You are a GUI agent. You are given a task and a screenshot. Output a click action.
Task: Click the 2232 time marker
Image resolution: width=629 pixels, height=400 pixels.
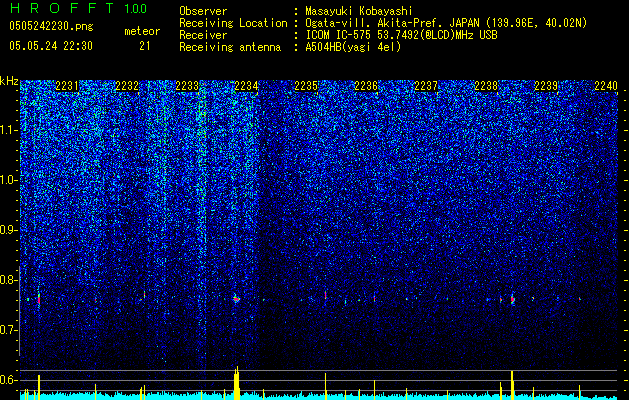127,86
